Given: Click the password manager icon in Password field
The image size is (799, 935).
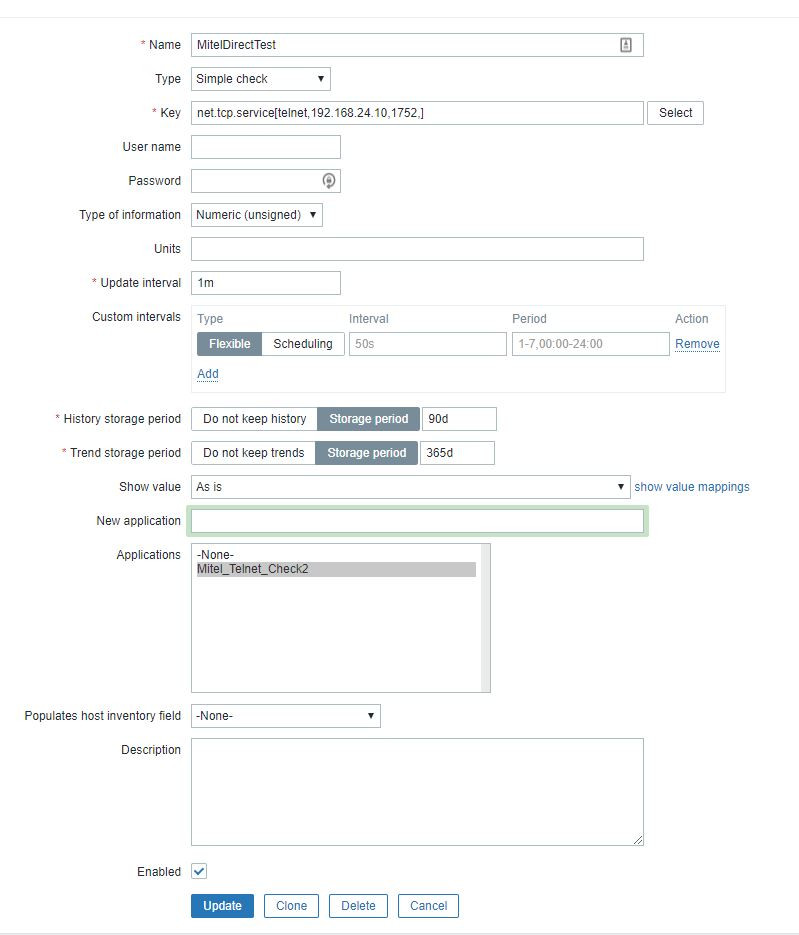Looking at the screenshot, I should pos(328,181).
